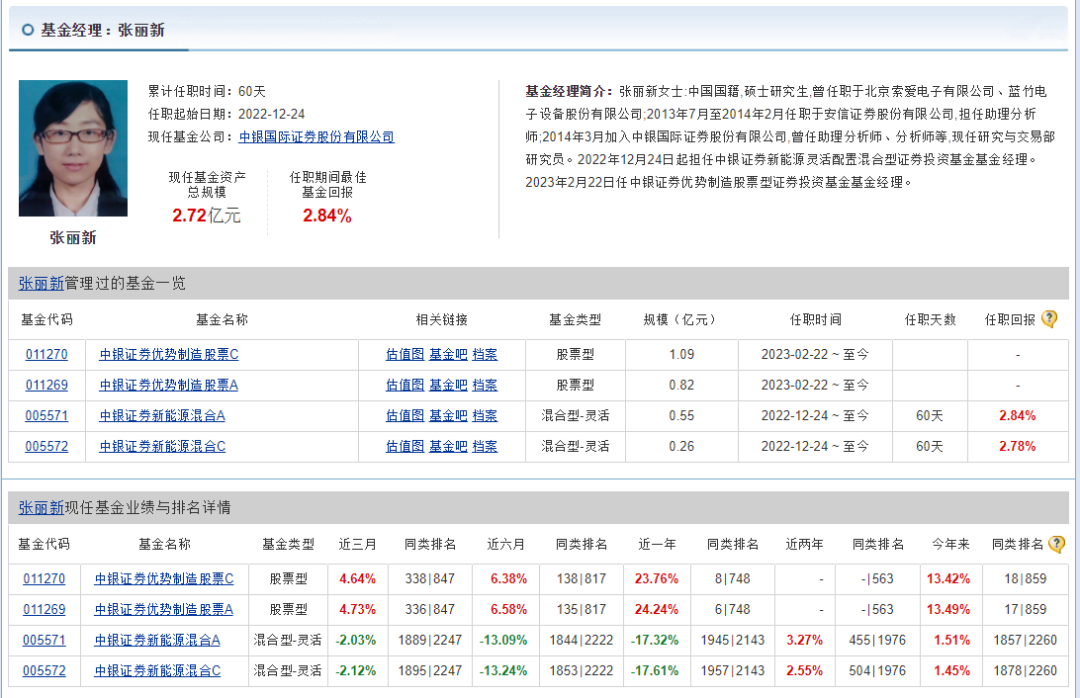
Task: Open fund code 005571 in managed funds table
Action: [47, 415]
